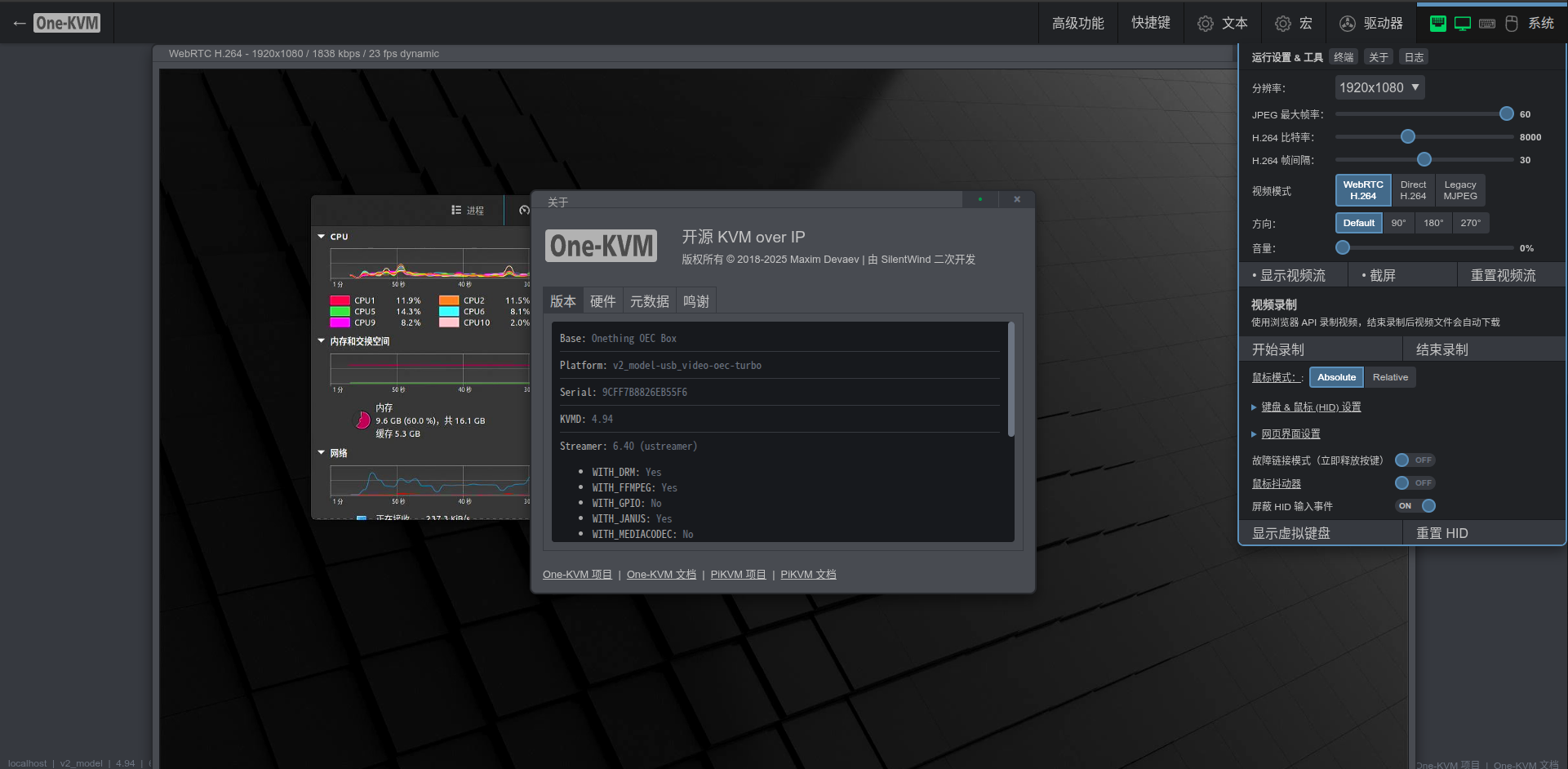Screen dimensions: 1568x769
Task: Click the green network port status icon
Action: click(x=1438, y=24)
